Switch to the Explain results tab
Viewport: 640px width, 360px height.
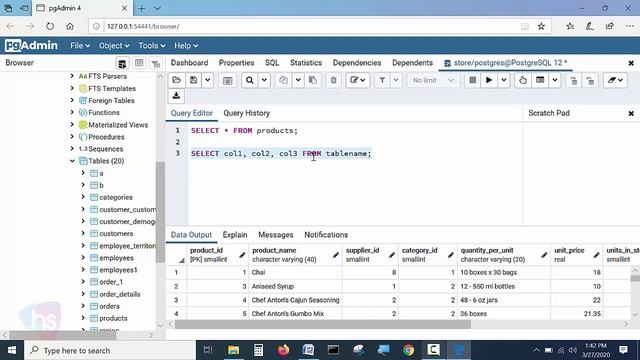(235, 235)
